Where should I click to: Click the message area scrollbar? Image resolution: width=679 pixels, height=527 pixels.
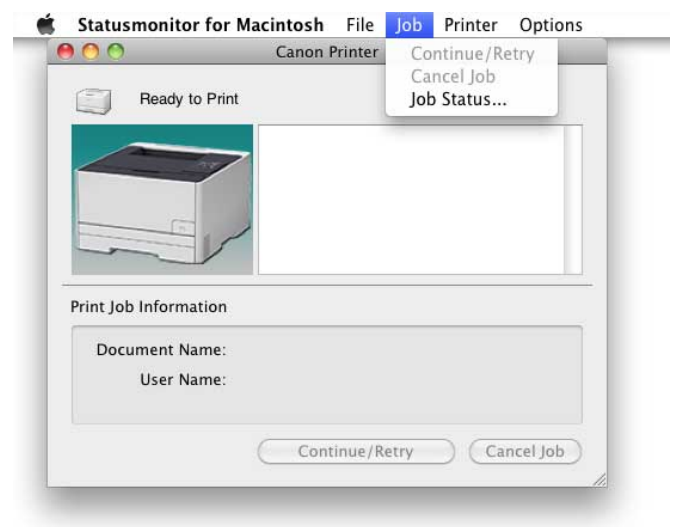[x=573, y=200]
